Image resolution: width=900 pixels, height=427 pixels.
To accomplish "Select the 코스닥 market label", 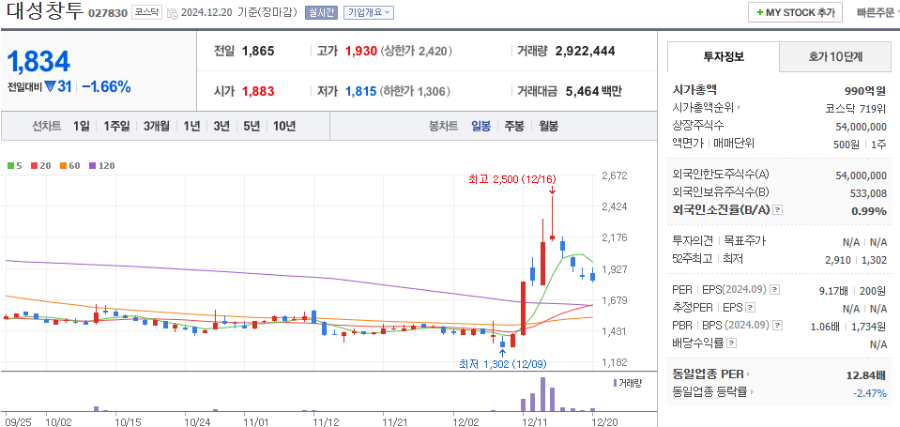I will click(x=146, y=12).
